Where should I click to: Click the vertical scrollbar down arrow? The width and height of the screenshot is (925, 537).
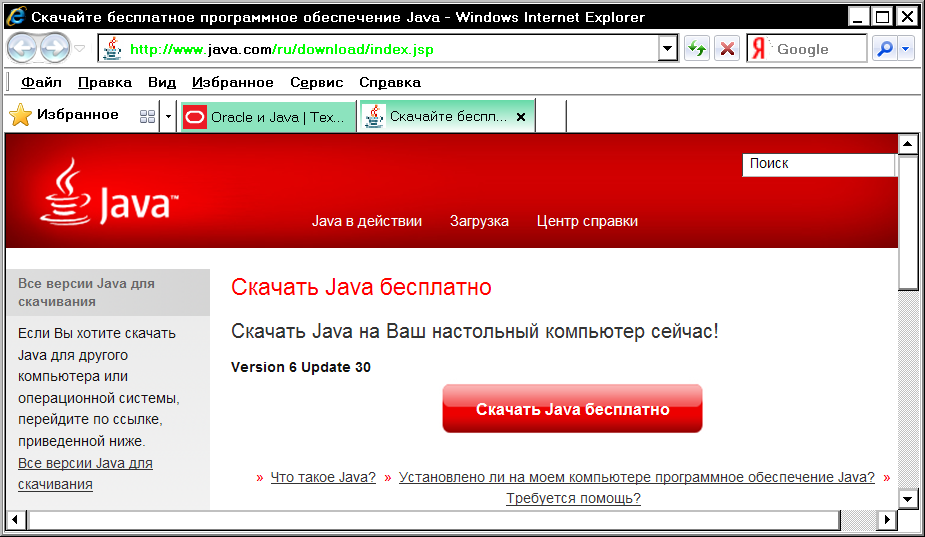(907, 499)
